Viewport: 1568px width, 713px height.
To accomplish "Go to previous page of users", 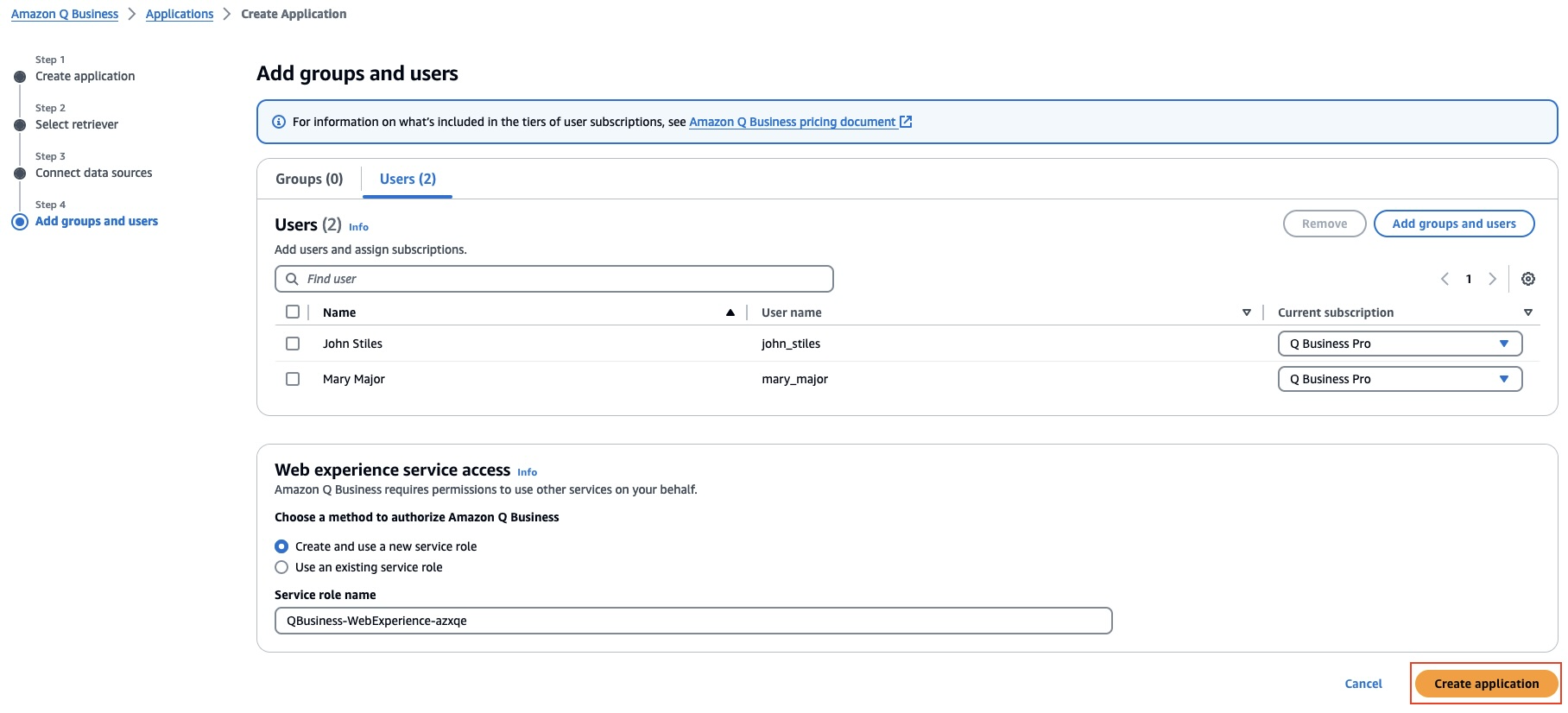I will pyautogui.click(x=1445, y=279).
